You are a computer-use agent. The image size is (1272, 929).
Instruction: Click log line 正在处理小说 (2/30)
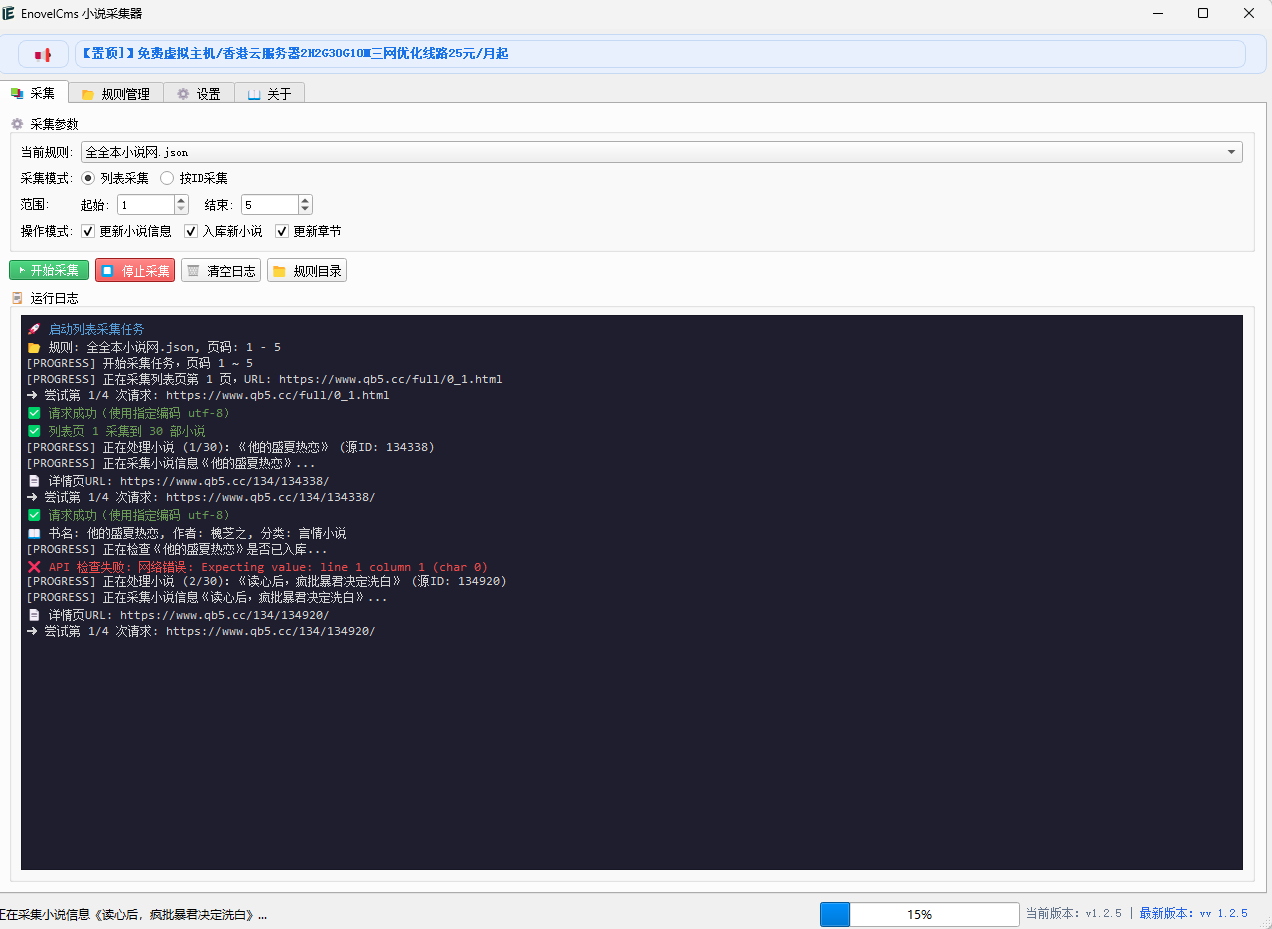267,581
